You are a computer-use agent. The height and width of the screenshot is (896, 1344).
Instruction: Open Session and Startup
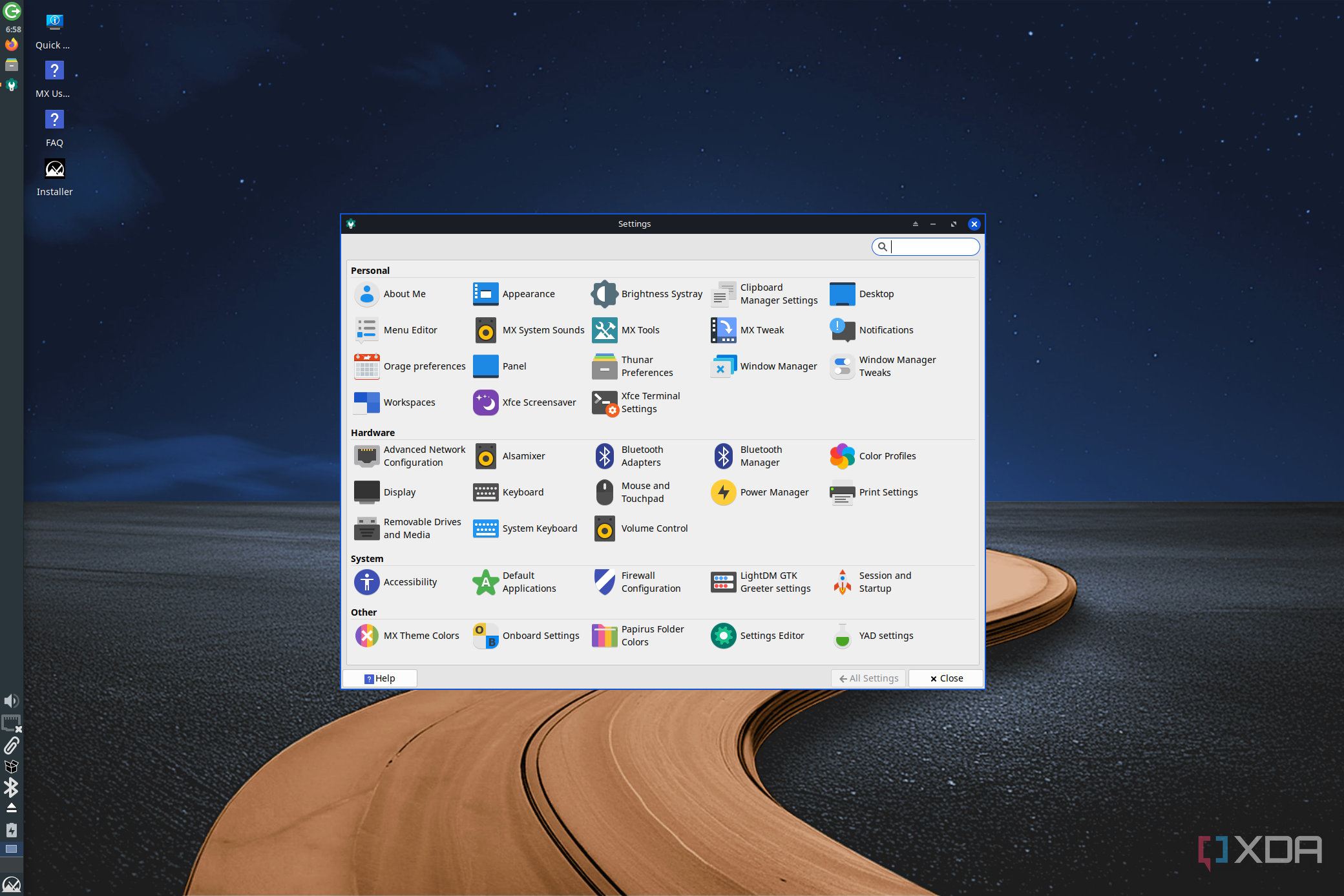coord(871,582)
